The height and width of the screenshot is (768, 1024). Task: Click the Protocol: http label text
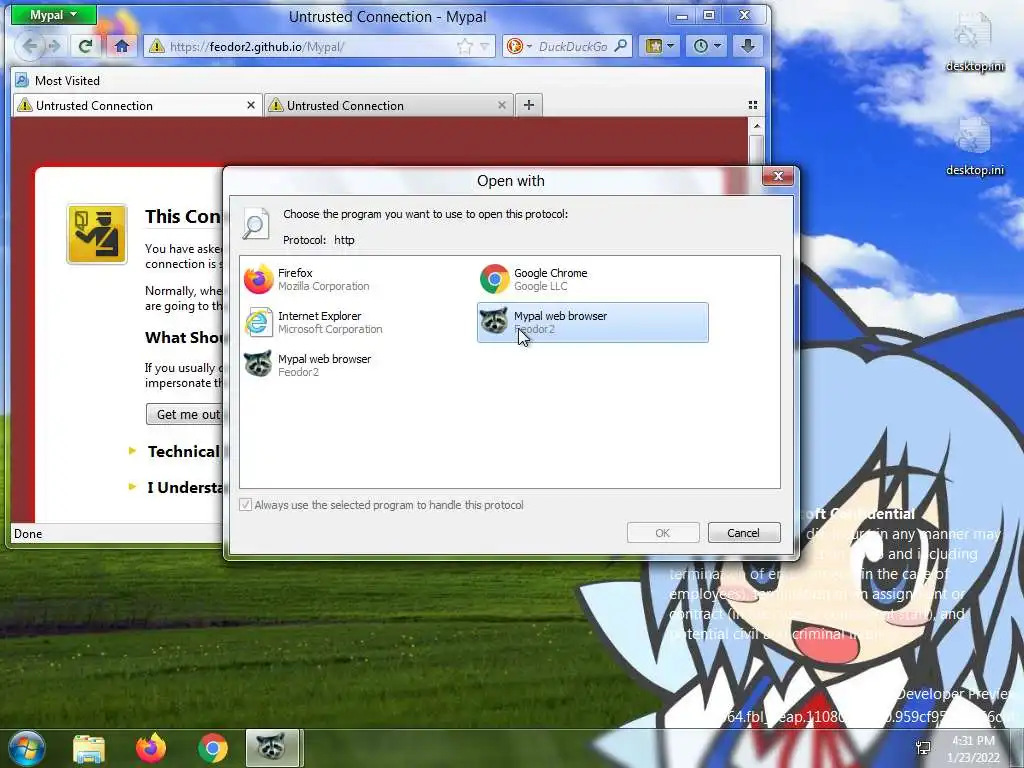tap(319, 240)
